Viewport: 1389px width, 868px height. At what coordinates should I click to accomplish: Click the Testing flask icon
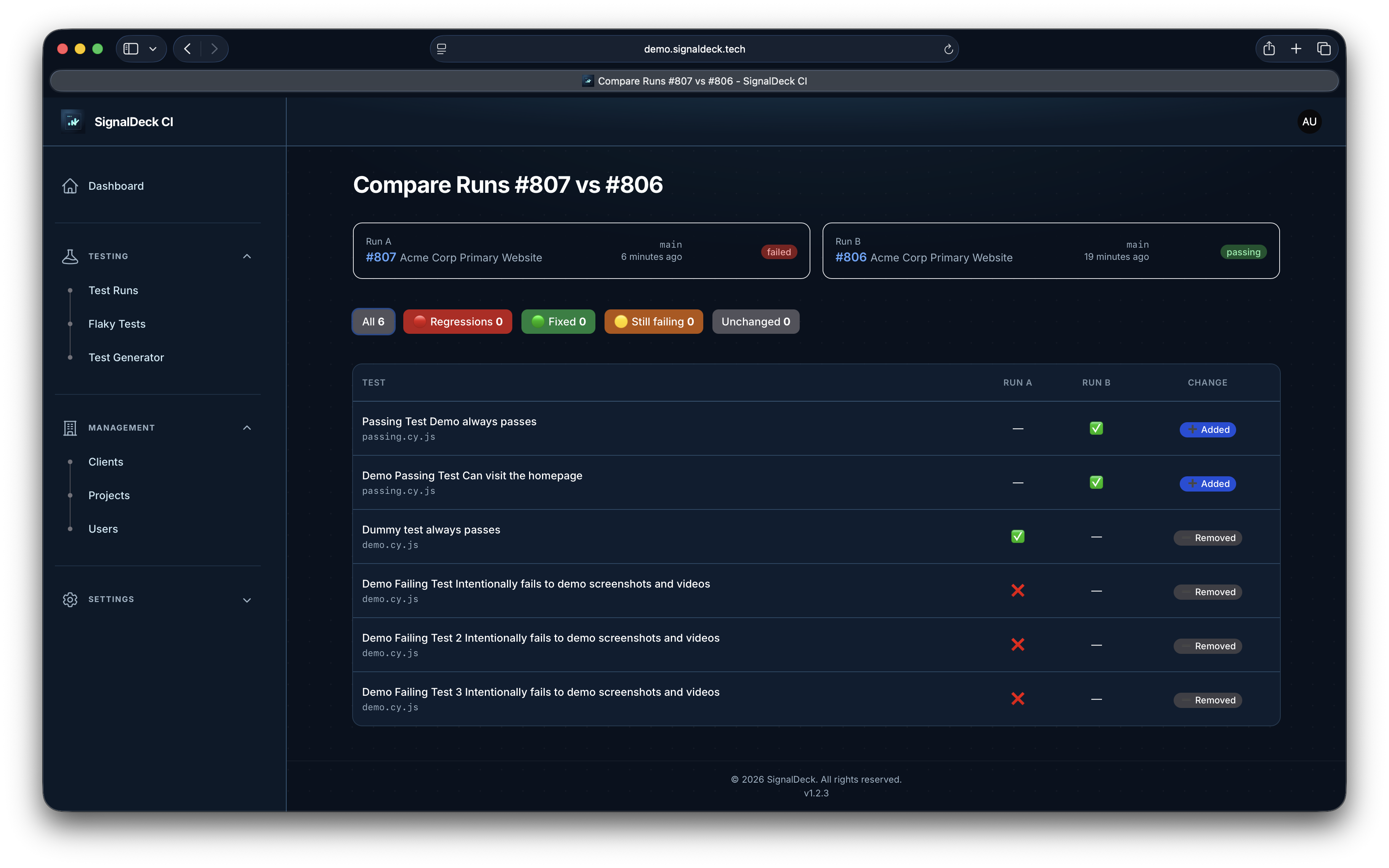70,256
